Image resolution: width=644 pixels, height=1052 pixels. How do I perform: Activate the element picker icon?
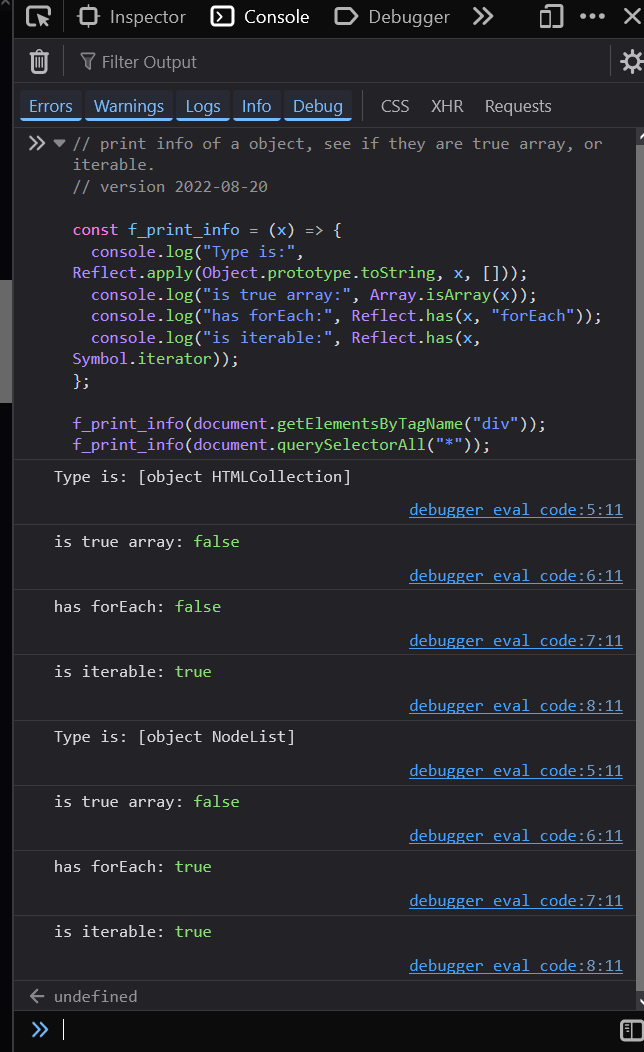tap(38, 16)
